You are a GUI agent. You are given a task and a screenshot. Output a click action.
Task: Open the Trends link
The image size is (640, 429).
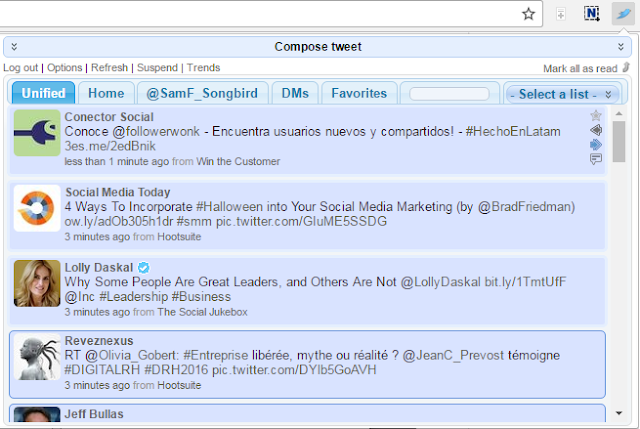[203, 68]
